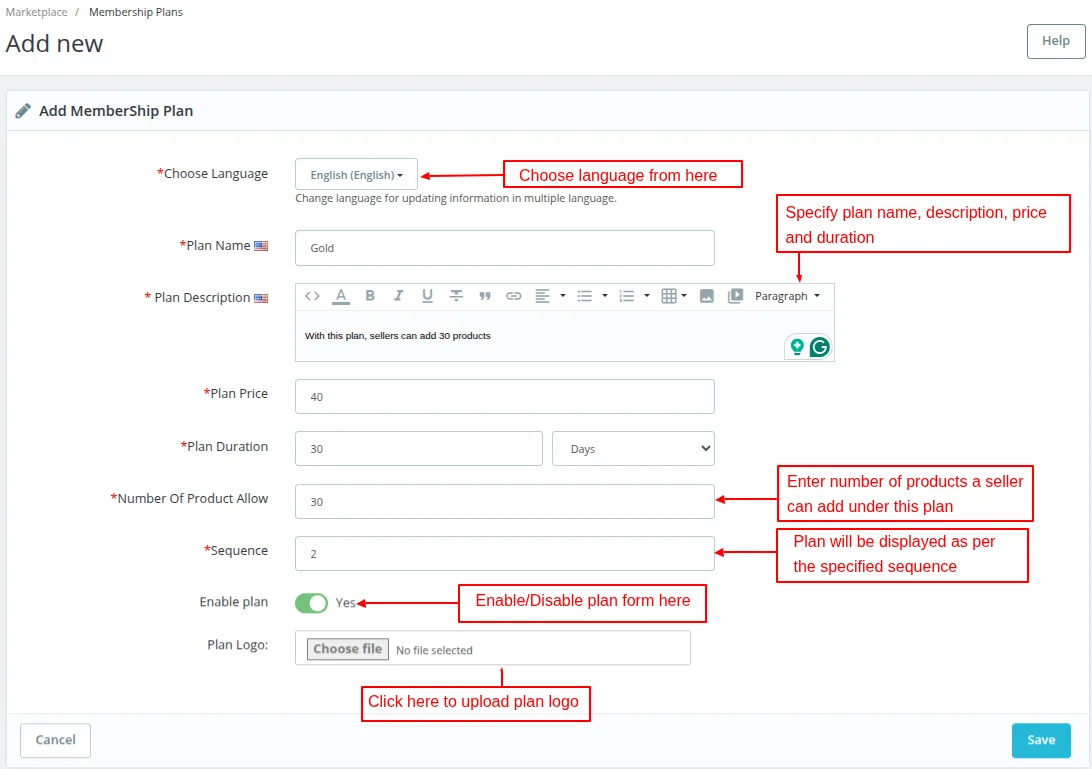This screenshot has height=769, width=1092.
Task: Focus the Plan Name field
Action: 505,248
